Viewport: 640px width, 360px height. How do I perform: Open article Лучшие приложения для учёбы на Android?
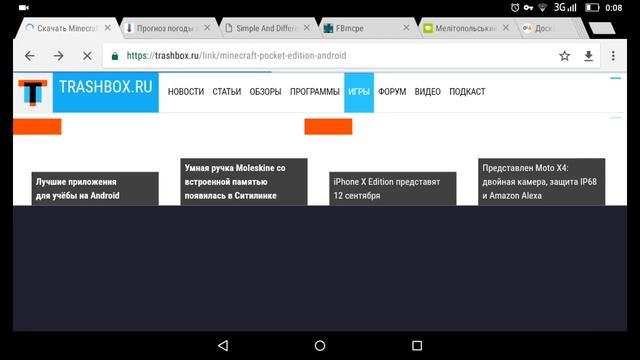[x=95, y=189]
